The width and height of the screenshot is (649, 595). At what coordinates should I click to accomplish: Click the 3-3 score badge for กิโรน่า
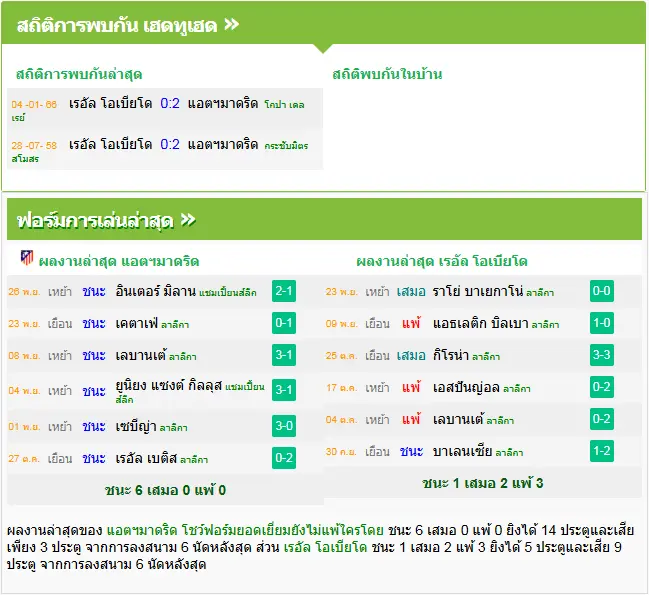(x=601, y=355)
